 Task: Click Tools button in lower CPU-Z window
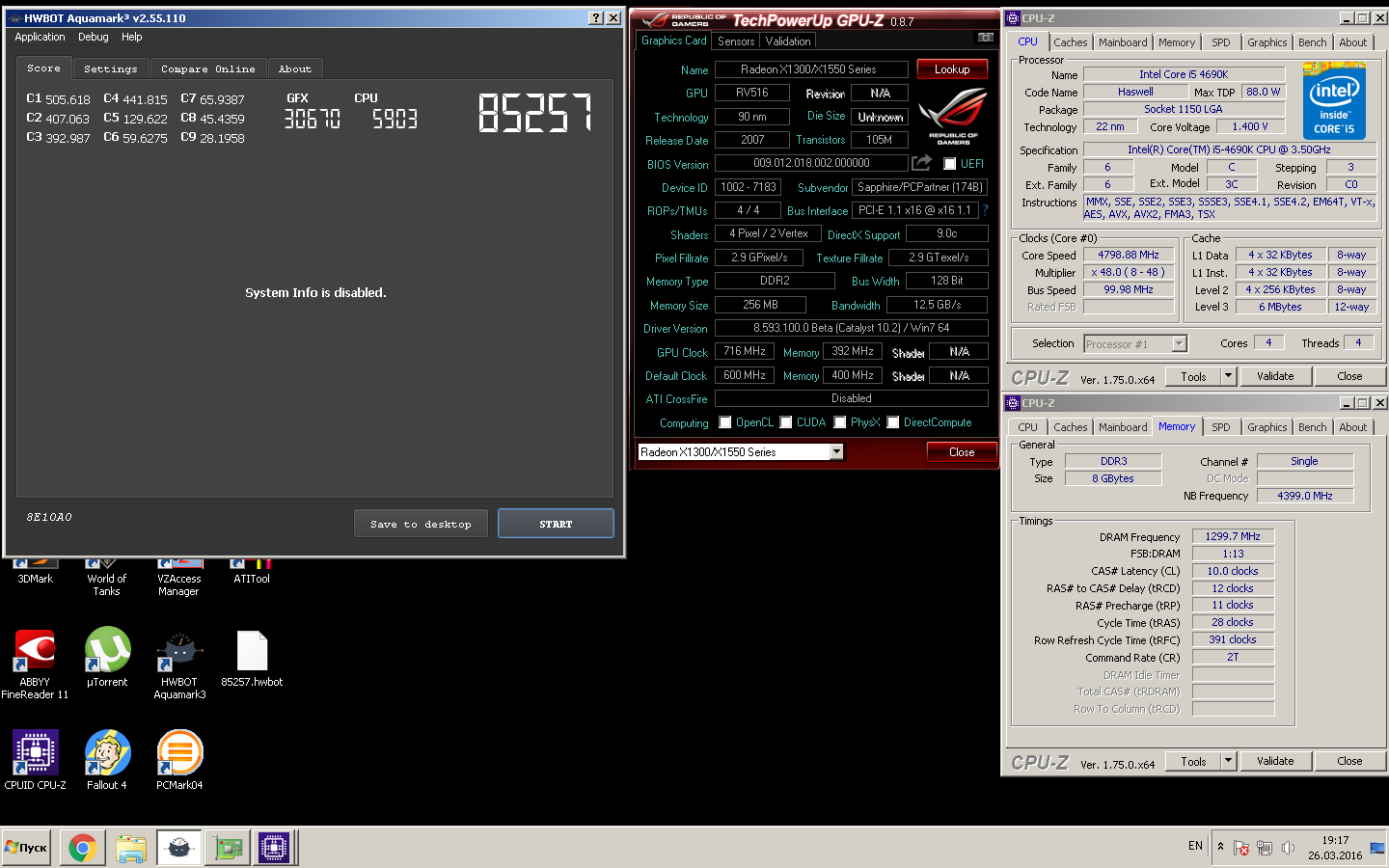pyautogui.click(x=1193, y=761)
